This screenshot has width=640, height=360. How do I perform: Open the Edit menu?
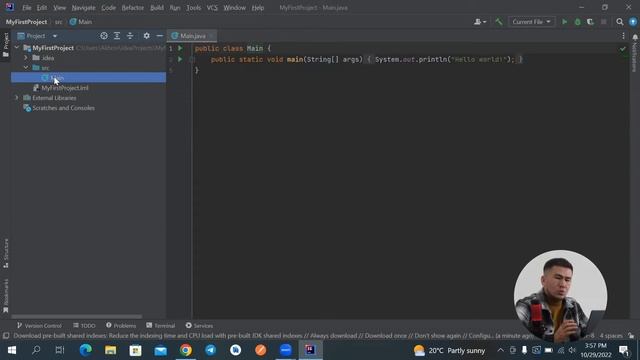point(42,8)
